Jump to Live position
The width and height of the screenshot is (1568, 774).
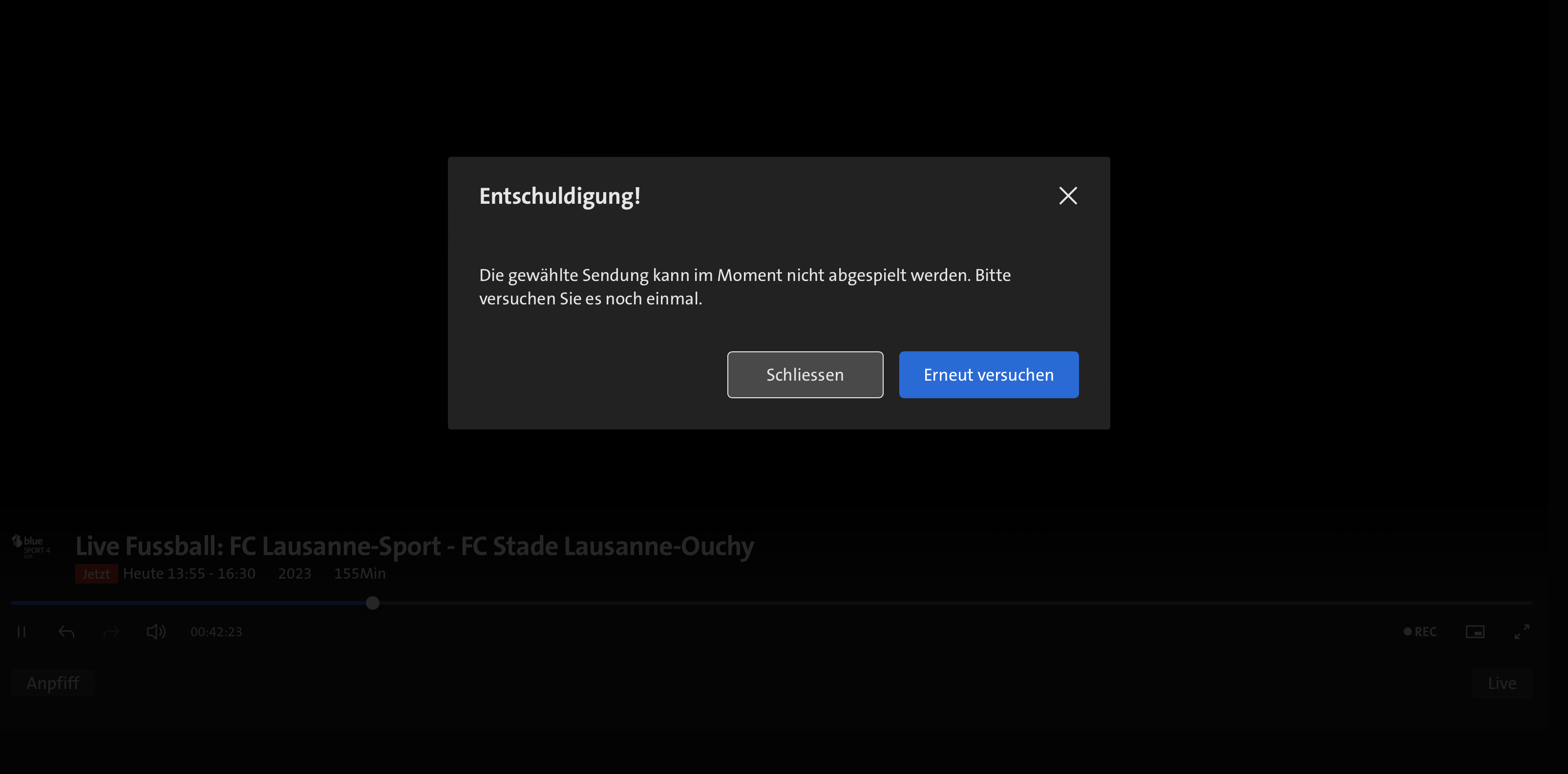tap(1502, 683)
